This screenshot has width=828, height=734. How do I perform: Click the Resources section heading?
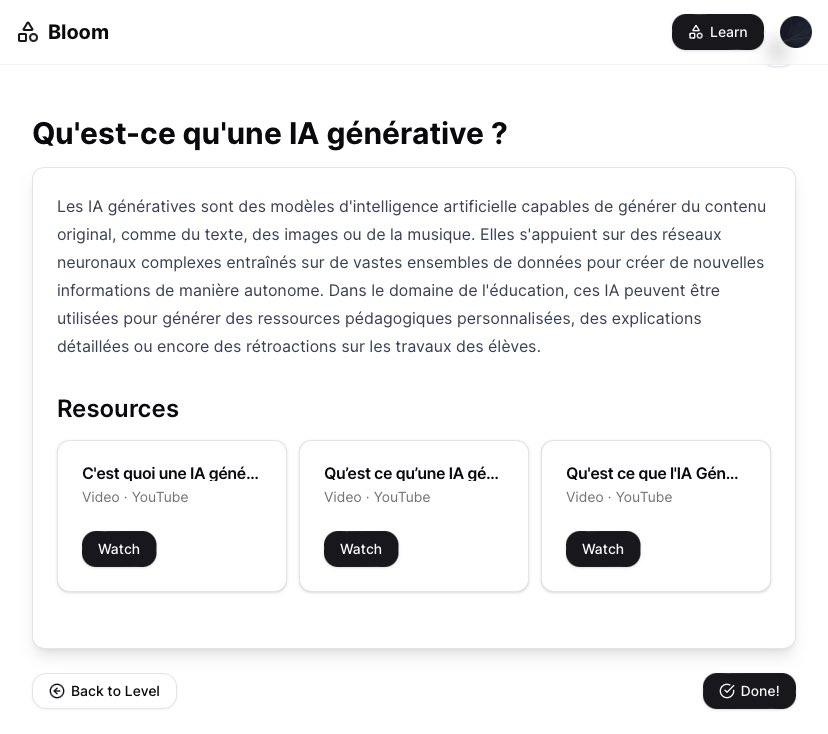pyautogui.click(x=118, y=408)
